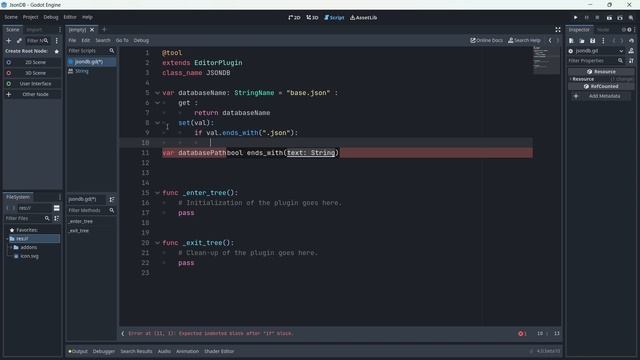Open the Scene menu in the top bar
Screen dimensions: 640x360
pos(11,17)
